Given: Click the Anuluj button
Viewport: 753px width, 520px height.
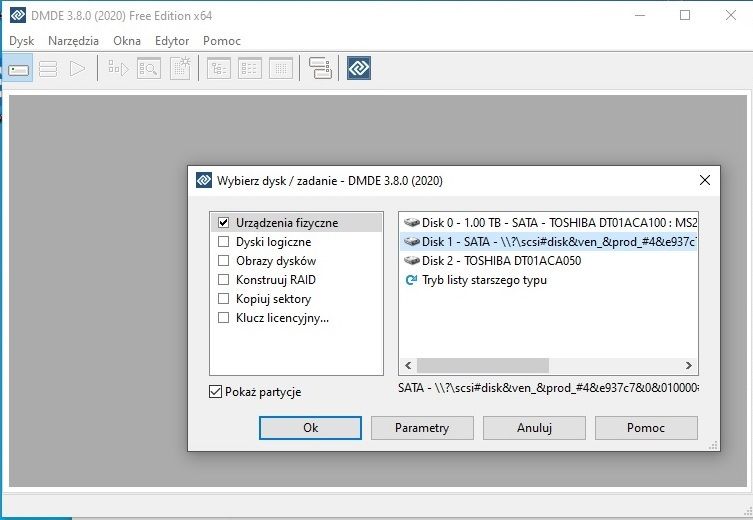Looking at the screenshot, I should coord(534,428).
